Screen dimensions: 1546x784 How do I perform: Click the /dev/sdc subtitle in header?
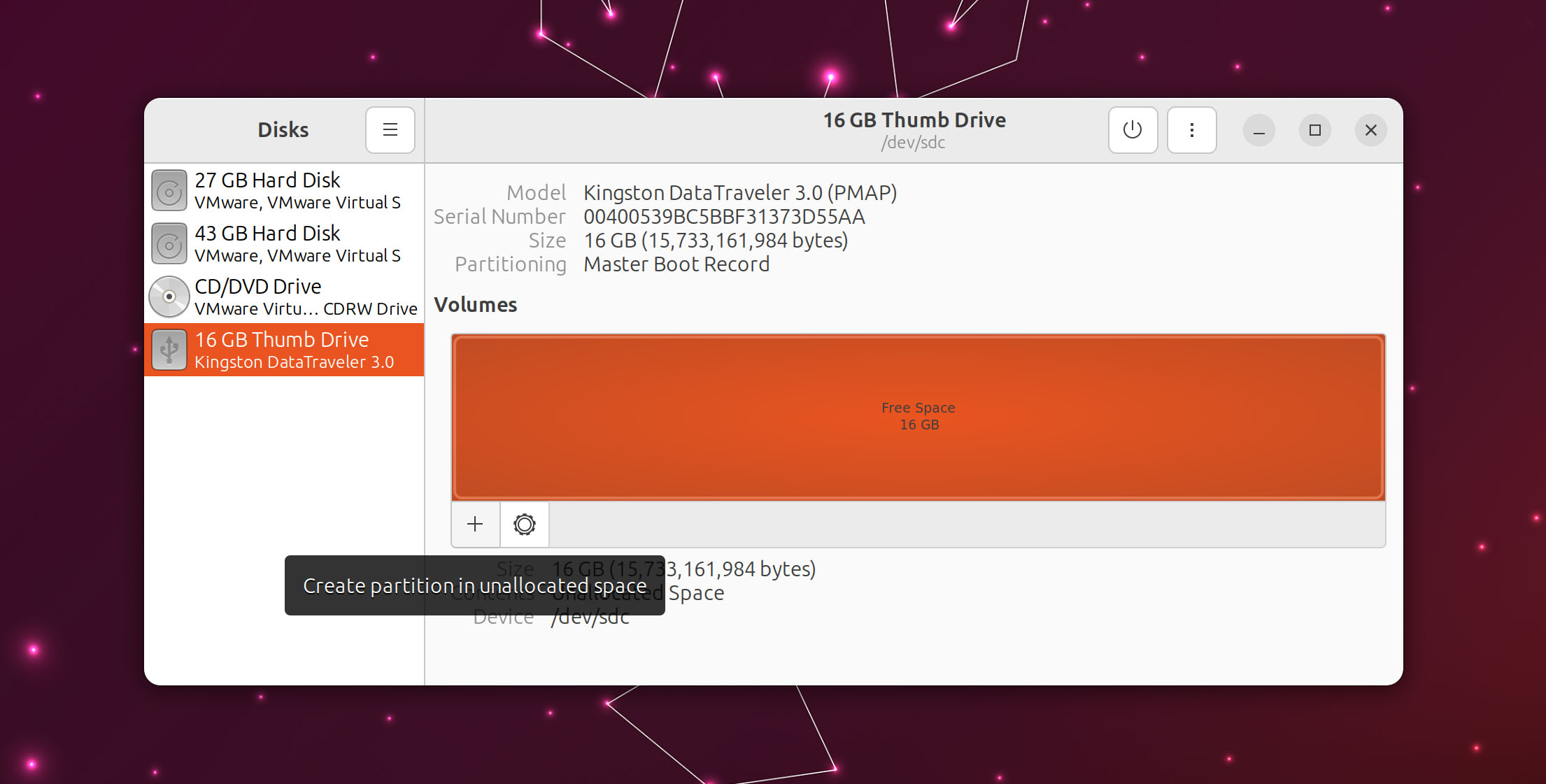pos(914,143)
